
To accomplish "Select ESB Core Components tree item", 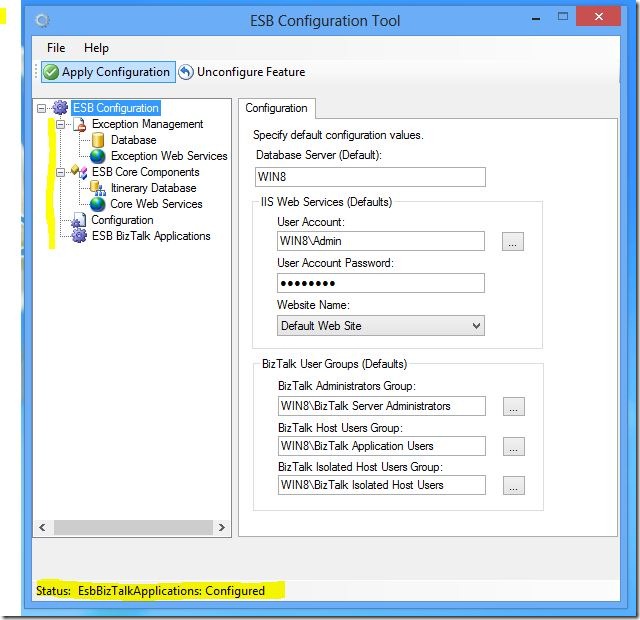I will [x=146, y=172].
